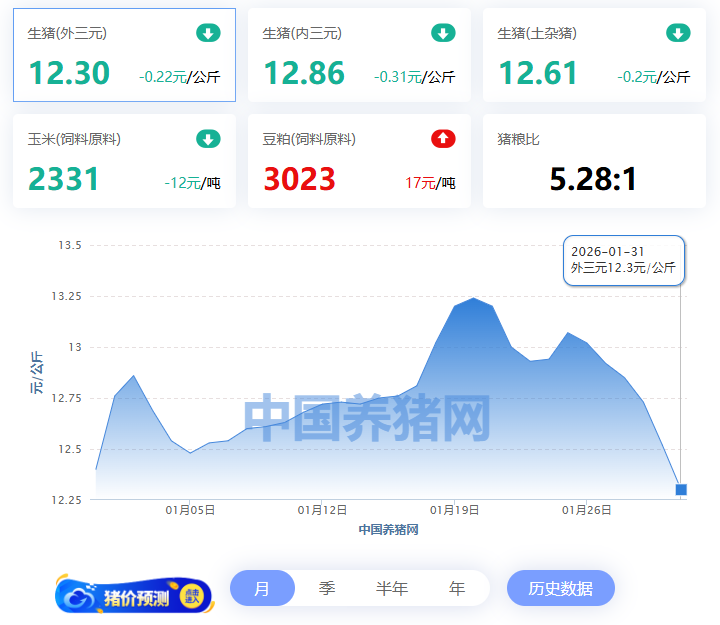Open the 猪价预测 banner link

click(x=135, y=598)
